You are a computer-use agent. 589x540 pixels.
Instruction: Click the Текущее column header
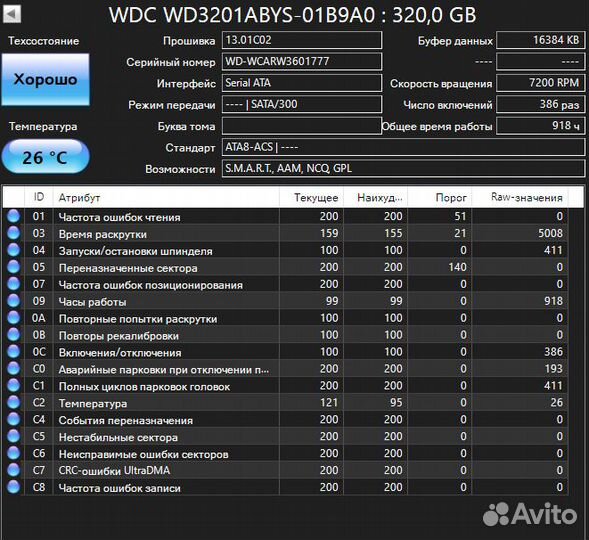coord(311,197)
